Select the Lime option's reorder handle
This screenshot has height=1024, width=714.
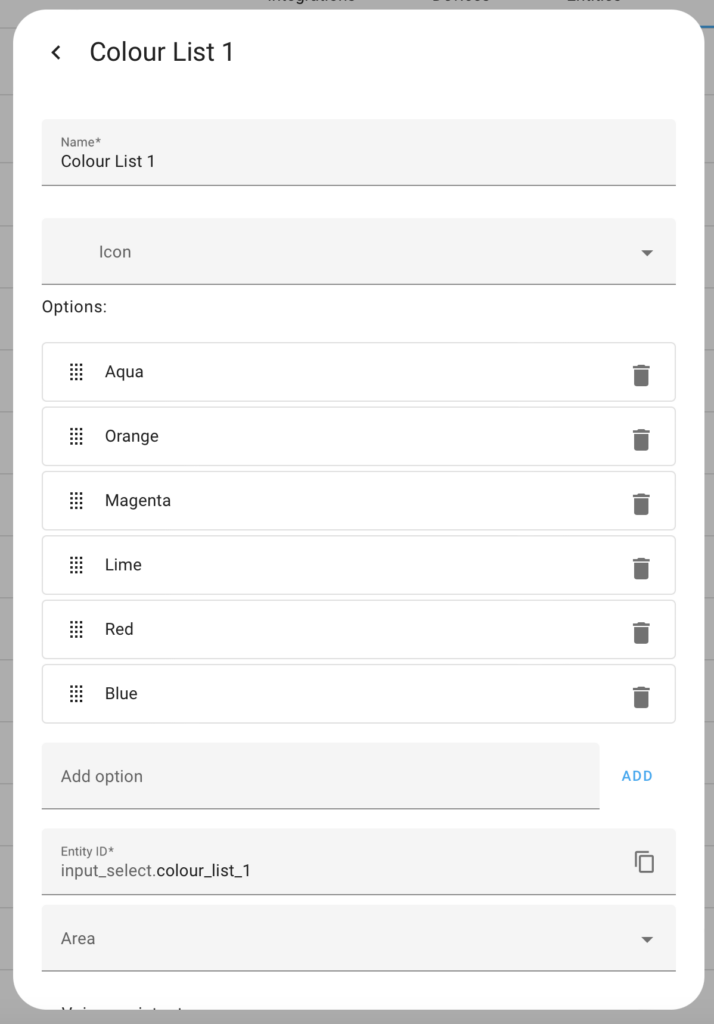coord(76,565)
